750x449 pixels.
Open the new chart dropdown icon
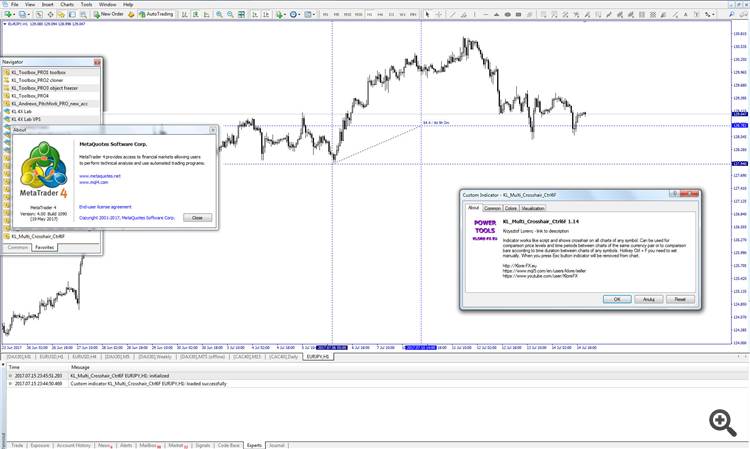[x=10, y=14]
